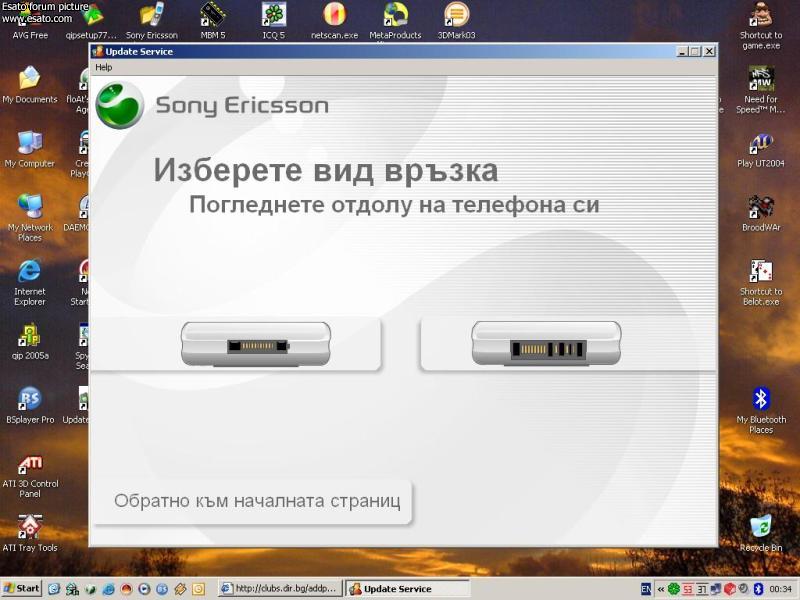Select the ICQ 5 desktop shortcut

click(273, 22)
